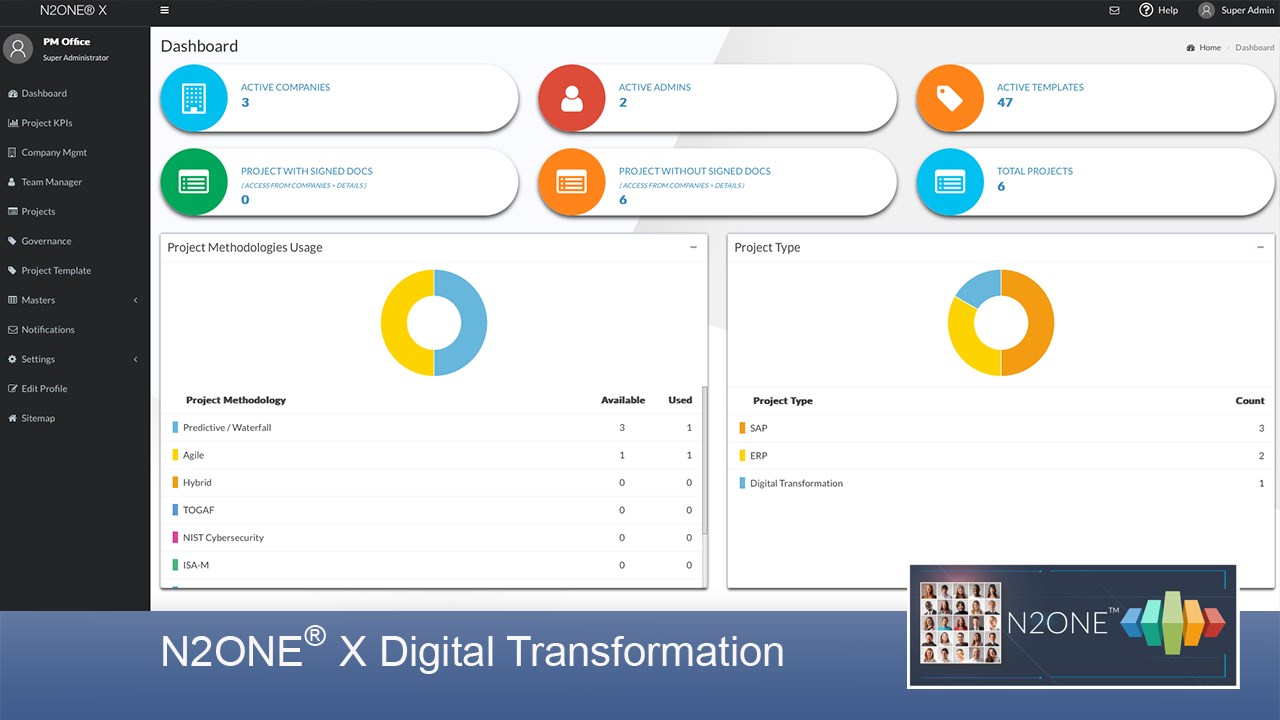
Task: Select the Digital Transformation project type row
Action: coord(1001,483)
